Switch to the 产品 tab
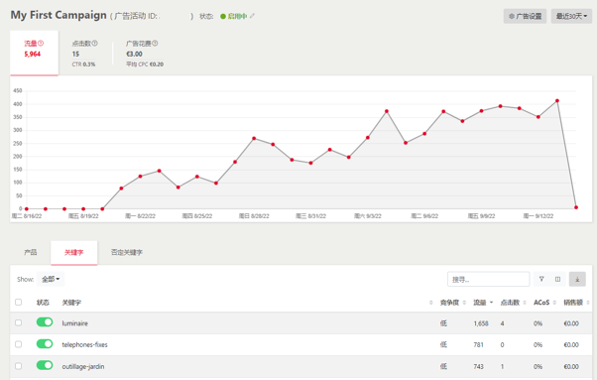The width and height of the screenshot is (597, 380). click(x=30, y=252)
